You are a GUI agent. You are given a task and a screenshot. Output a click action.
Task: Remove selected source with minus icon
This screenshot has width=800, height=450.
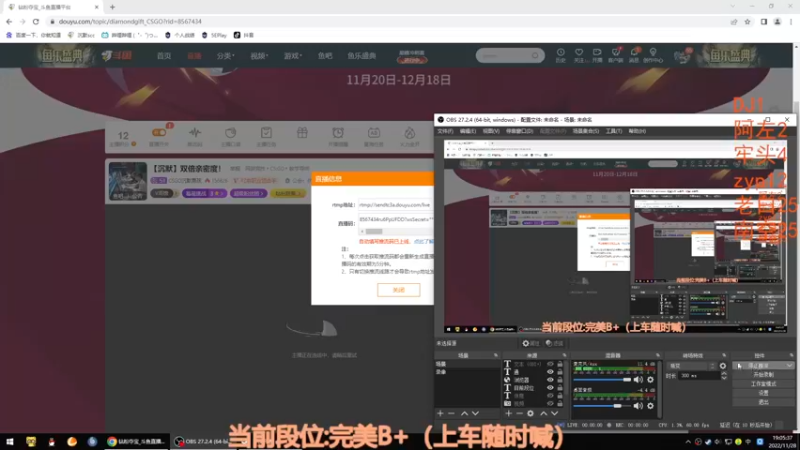point(519,413)
